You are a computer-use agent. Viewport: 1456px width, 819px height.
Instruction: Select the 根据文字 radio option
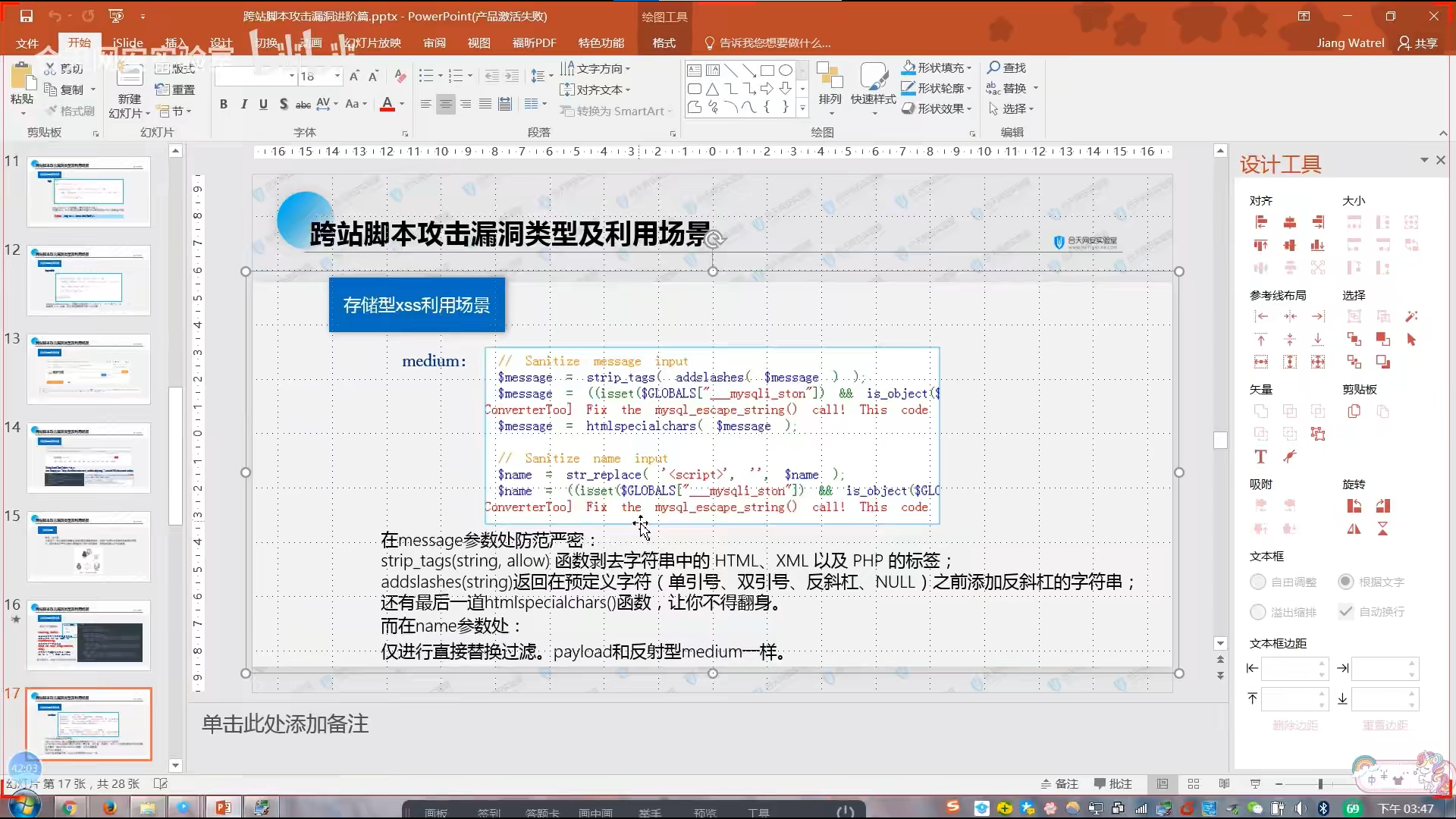[1346, 582]
